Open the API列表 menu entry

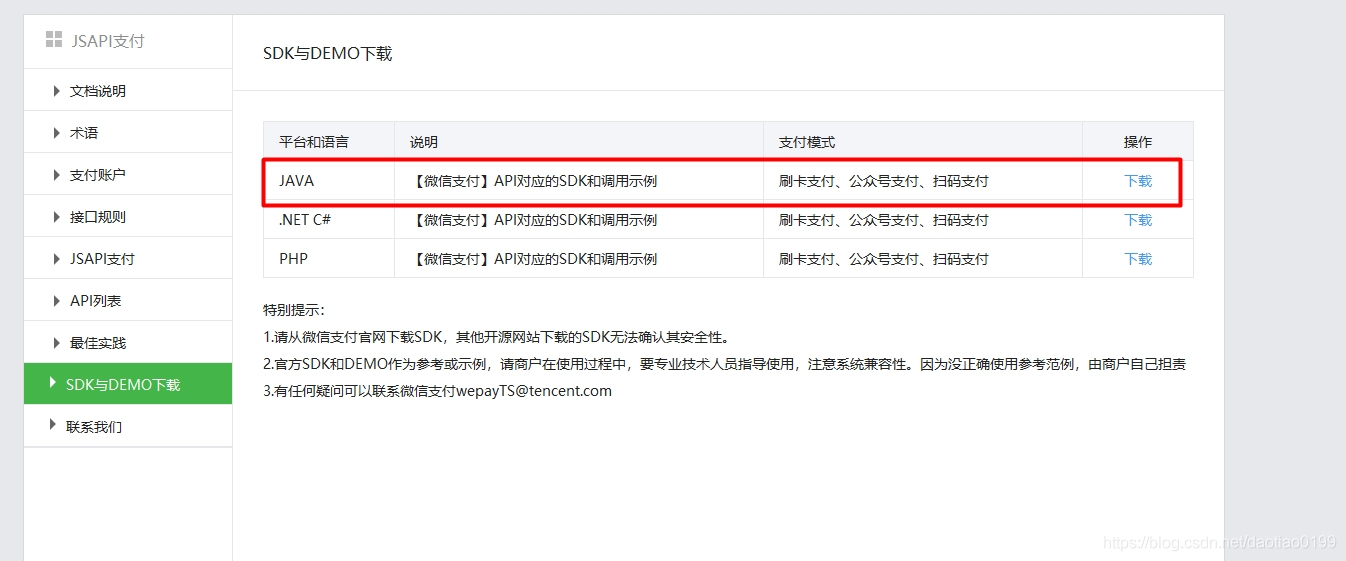(x=96, y=301)
